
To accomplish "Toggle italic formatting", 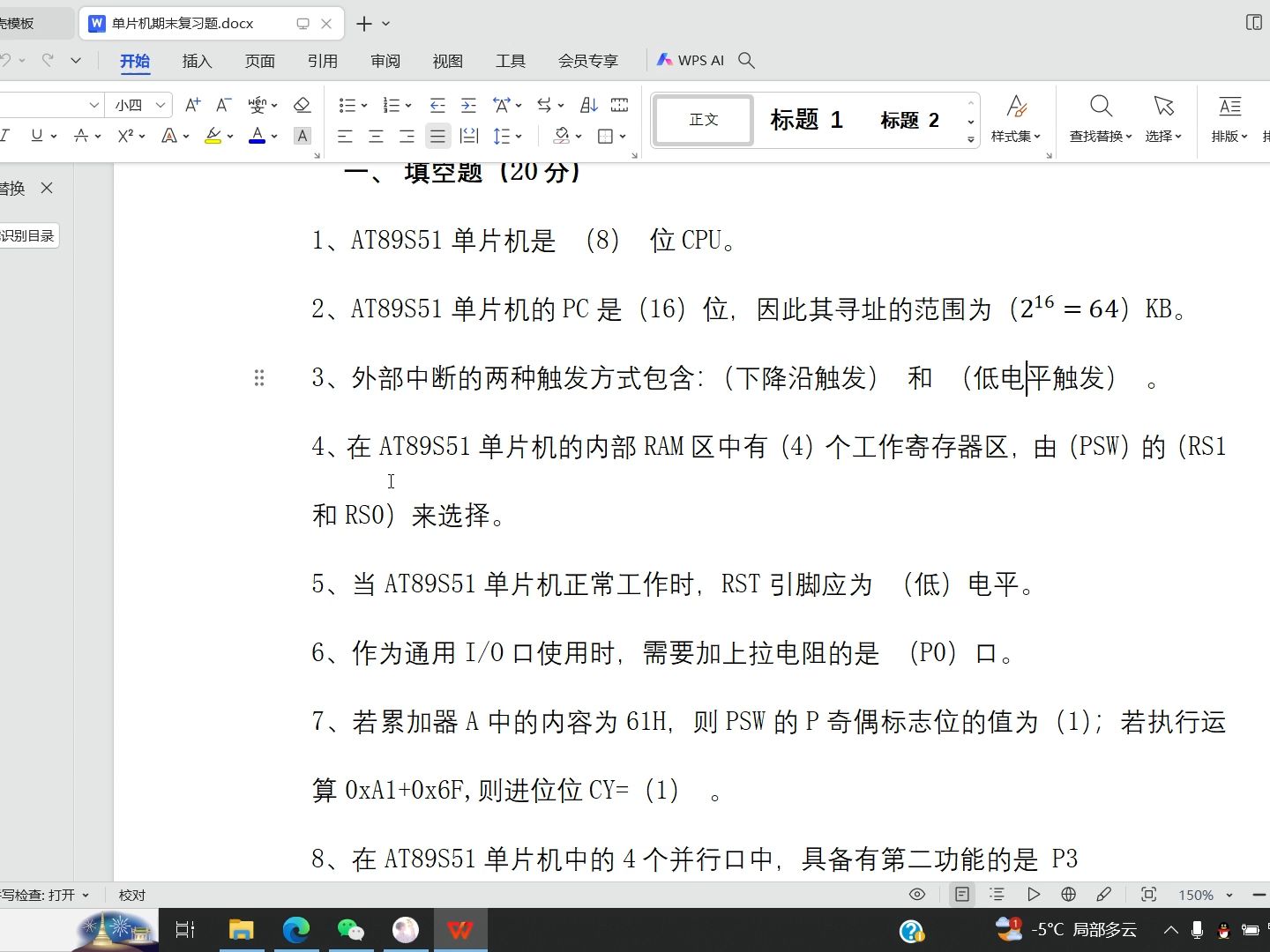I will pyautogui.click(x=5, y=136).
